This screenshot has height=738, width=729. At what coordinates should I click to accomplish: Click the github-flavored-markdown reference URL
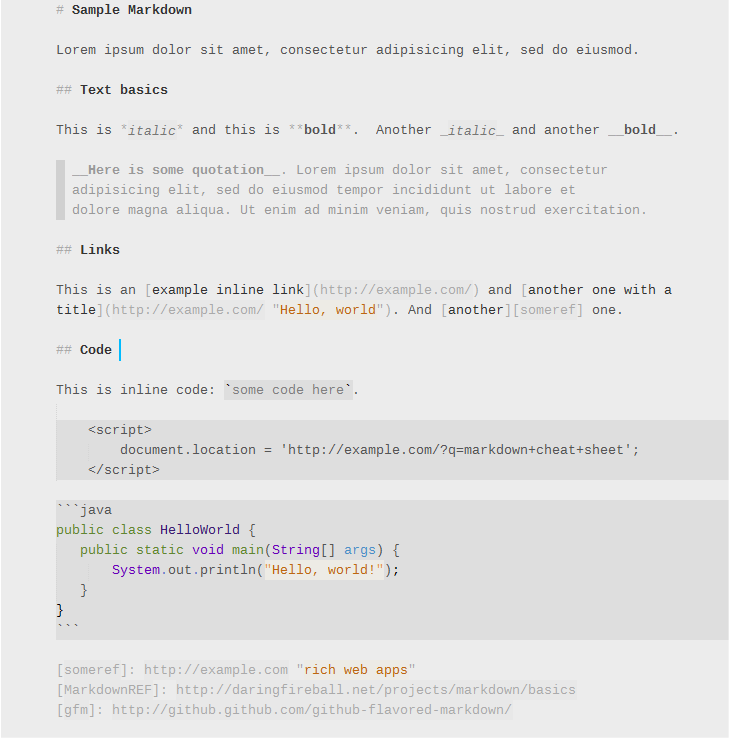[312, 710]
